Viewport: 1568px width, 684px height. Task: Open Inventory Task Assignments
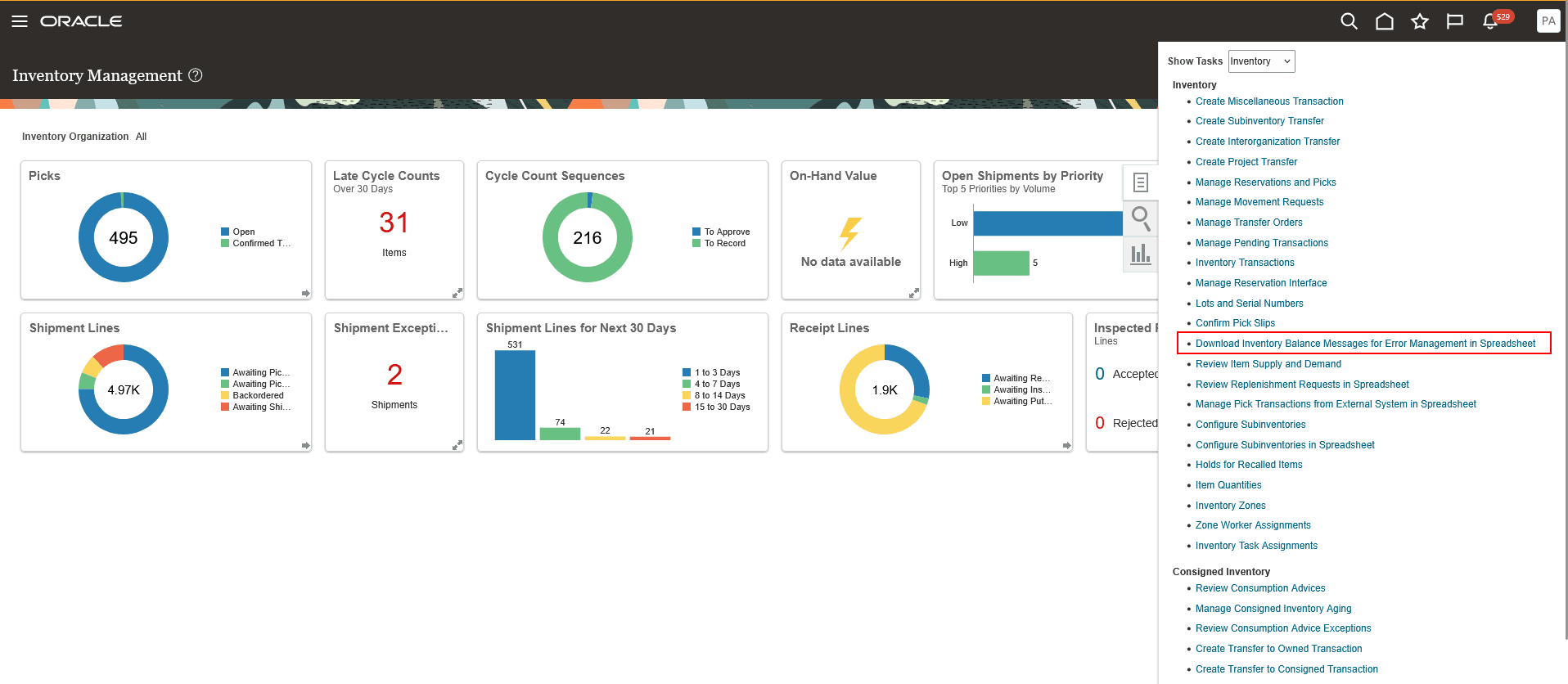(1256, 546)
